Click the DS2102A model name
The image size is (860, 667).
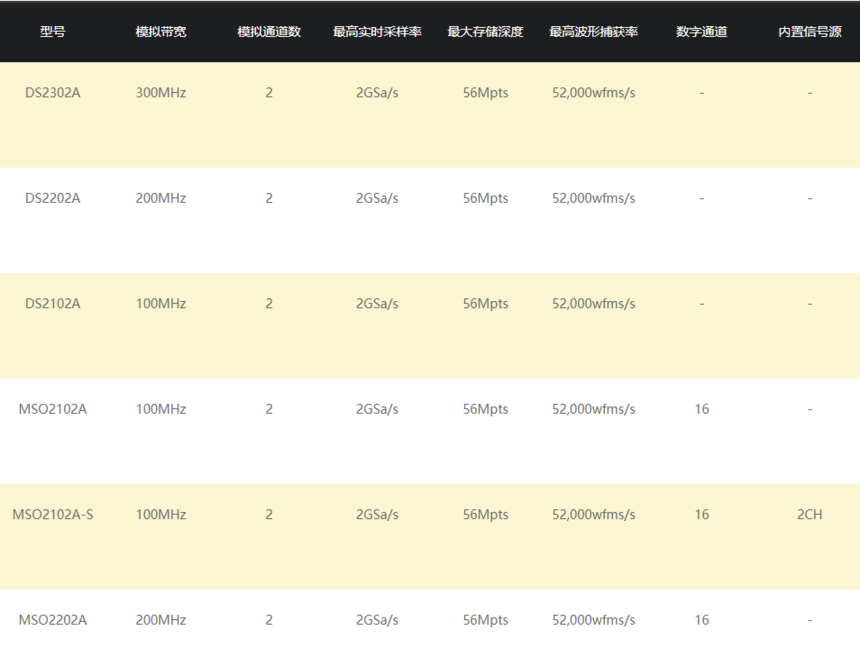(x=53, y=303)
